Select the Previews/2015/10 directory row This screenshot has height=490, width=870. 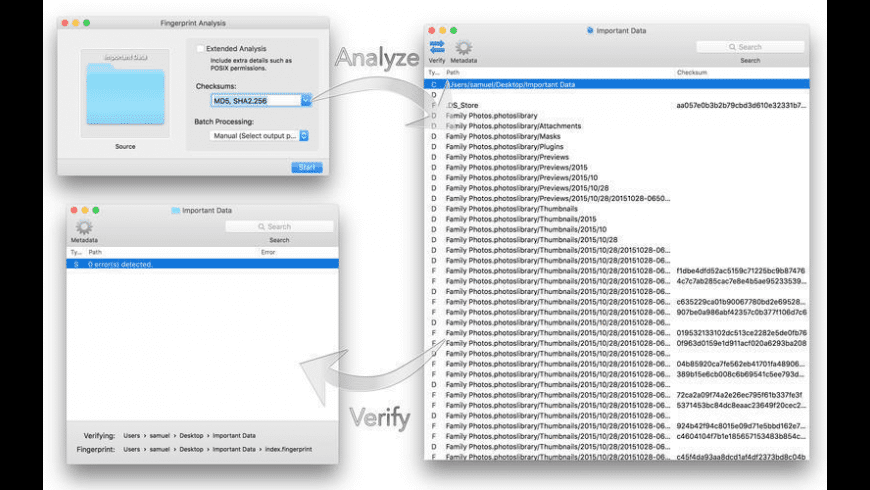click(x=616, y=178)
